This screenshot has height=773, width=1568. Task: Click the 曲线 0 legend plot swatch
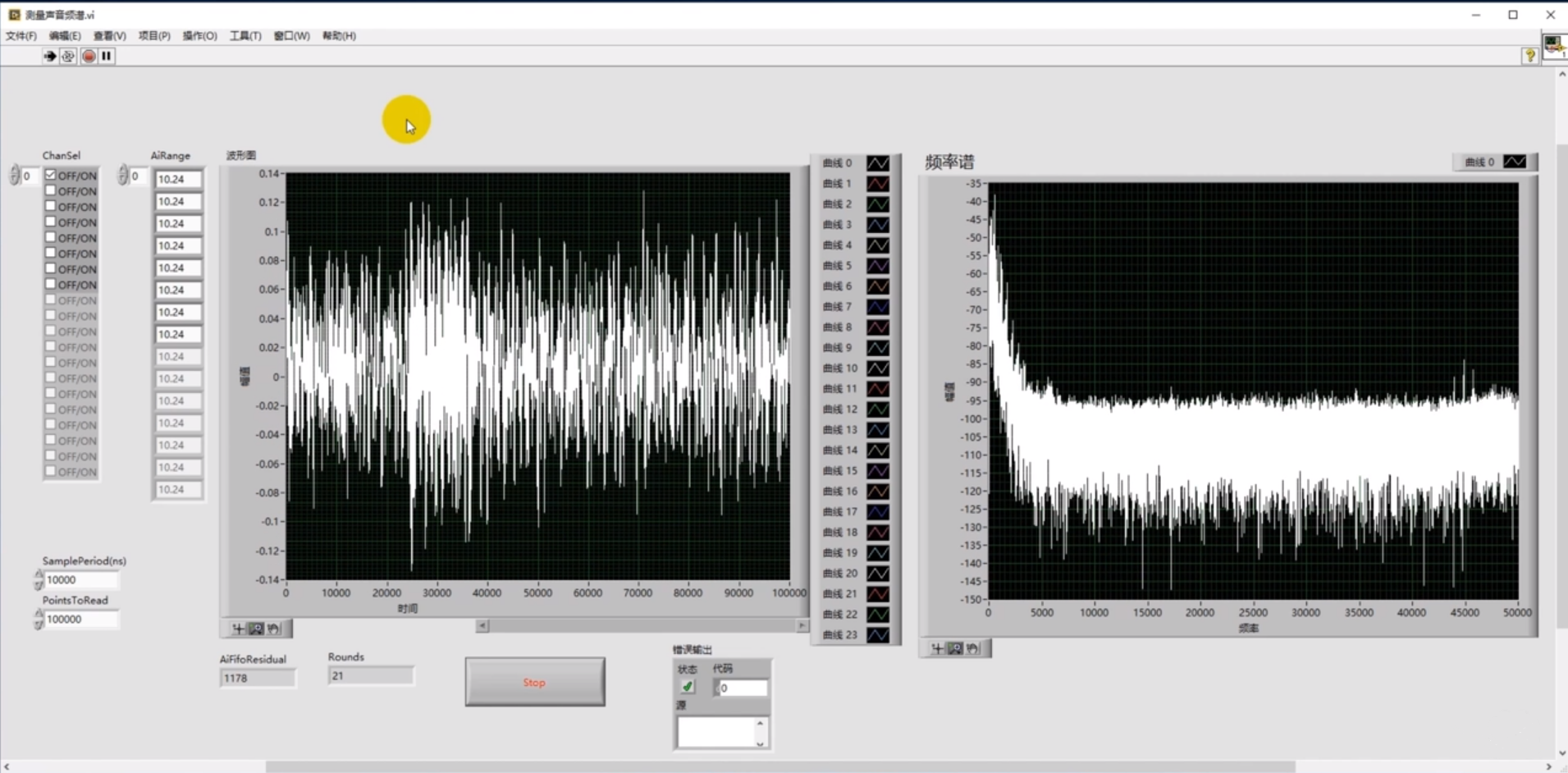tap(877, 163)
